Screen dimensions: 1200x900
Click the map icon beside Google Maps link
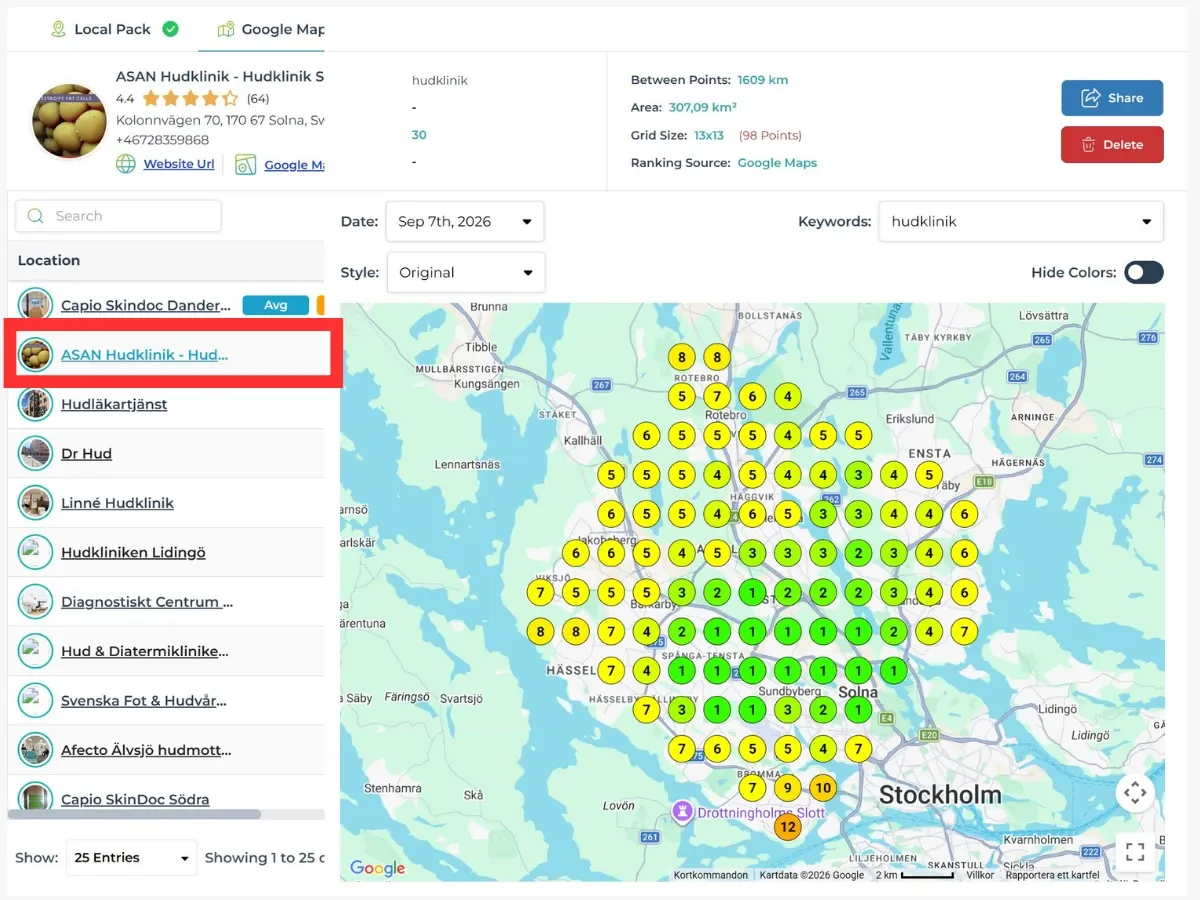(246, 164)
